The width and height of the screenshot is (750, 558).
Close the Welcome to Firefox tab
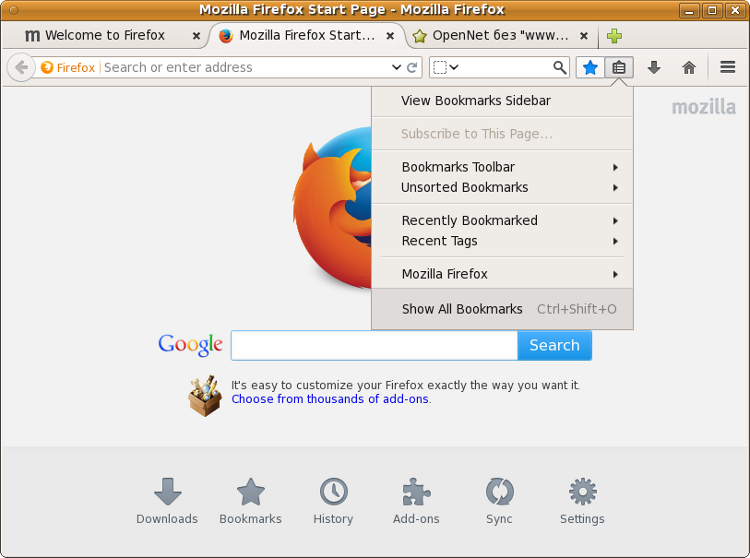coord(196,36)
